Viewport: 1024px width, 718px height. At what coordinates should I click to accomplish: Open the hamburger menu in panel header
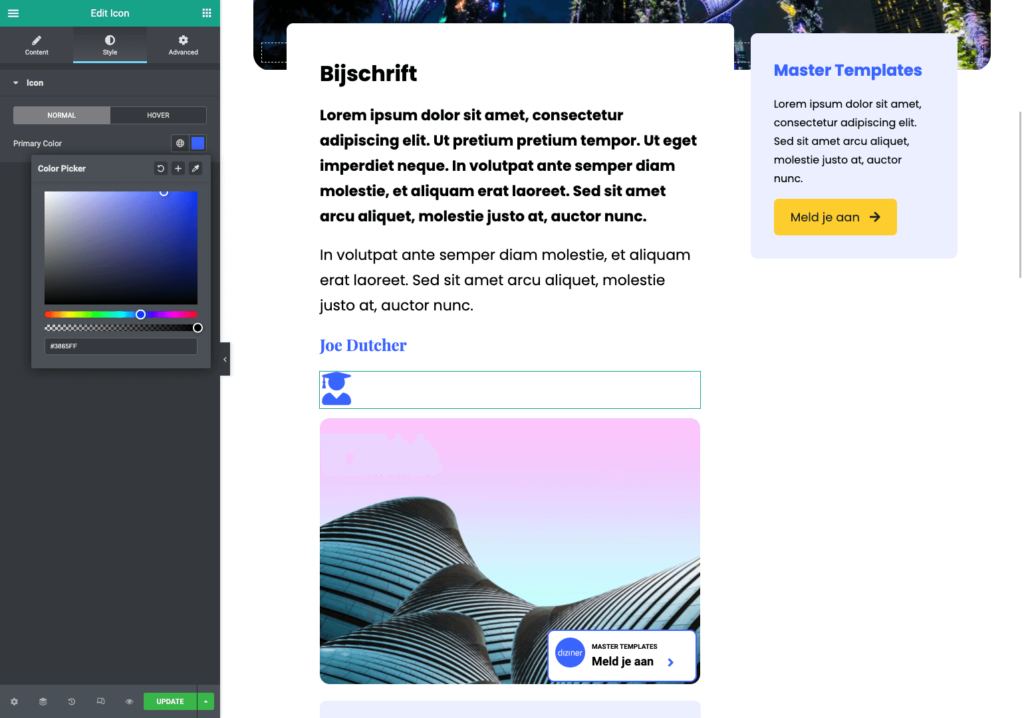[x=13, y=13]
